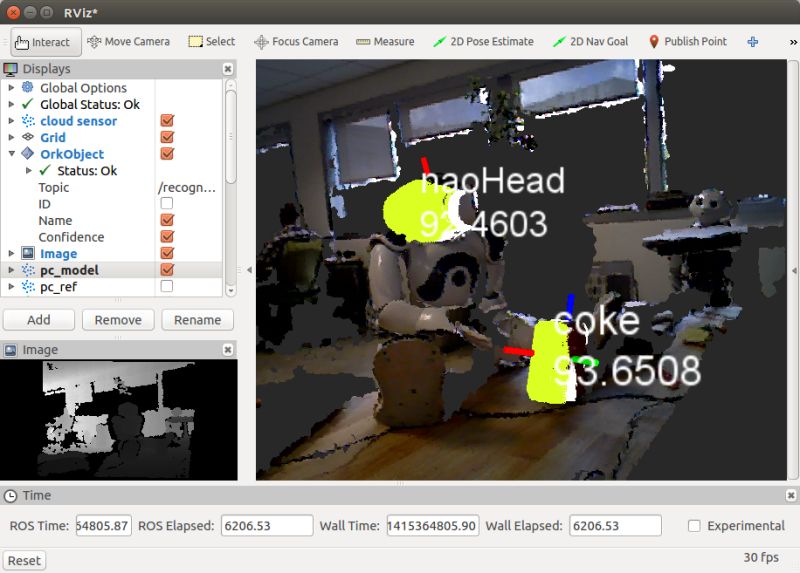Expand the Image display row
The height and width of the screenshot is (573, 800).
[x=11, y=253]
